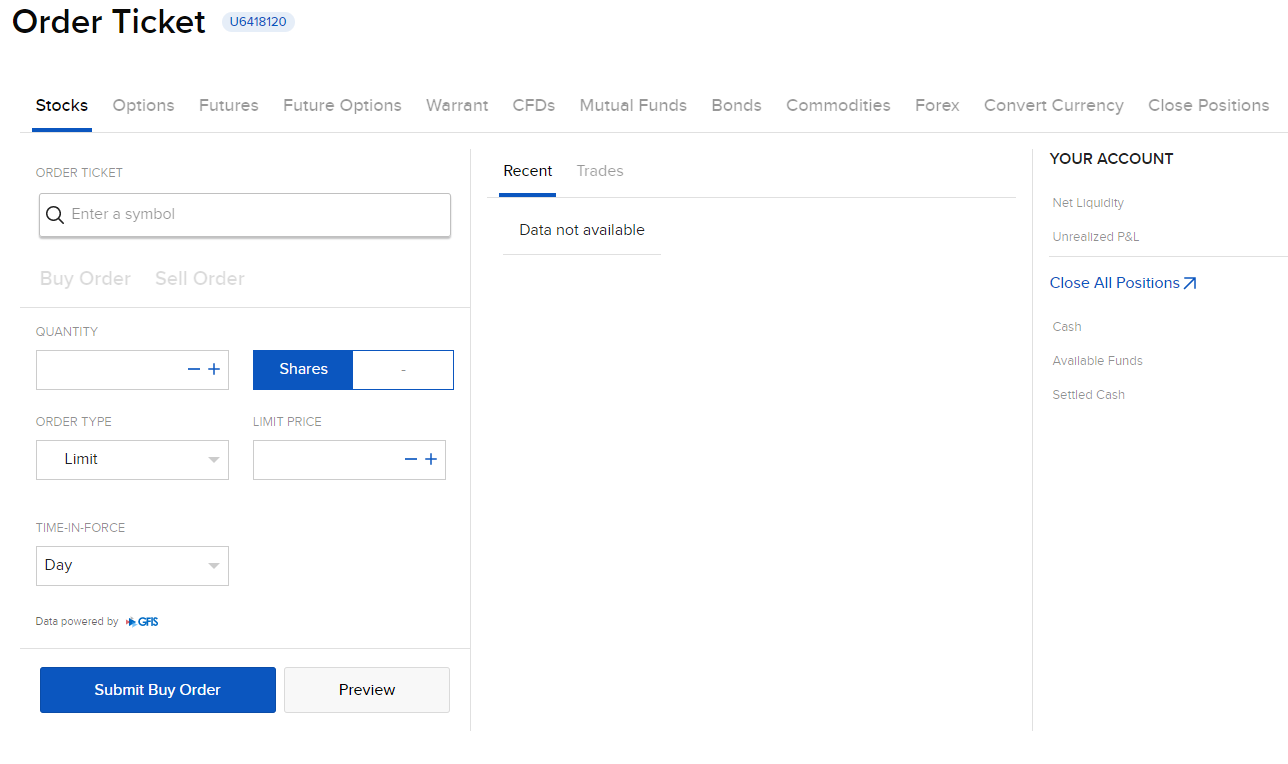Go to the Bonds tab
1288x764 pixels.
[737, 105]
